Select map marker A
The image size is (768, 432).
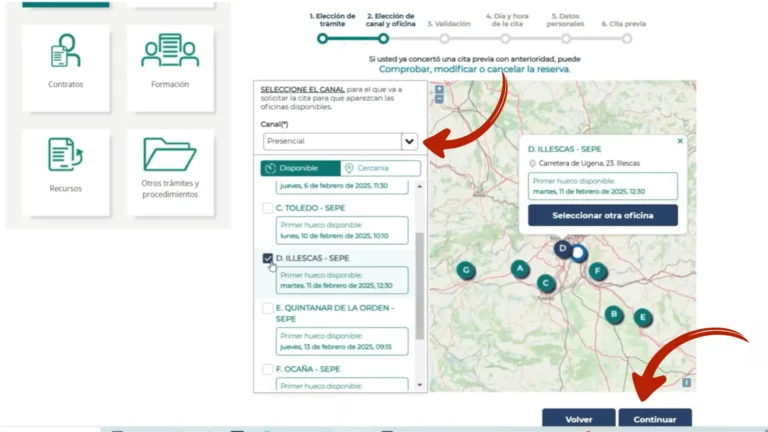click(520, 268)
